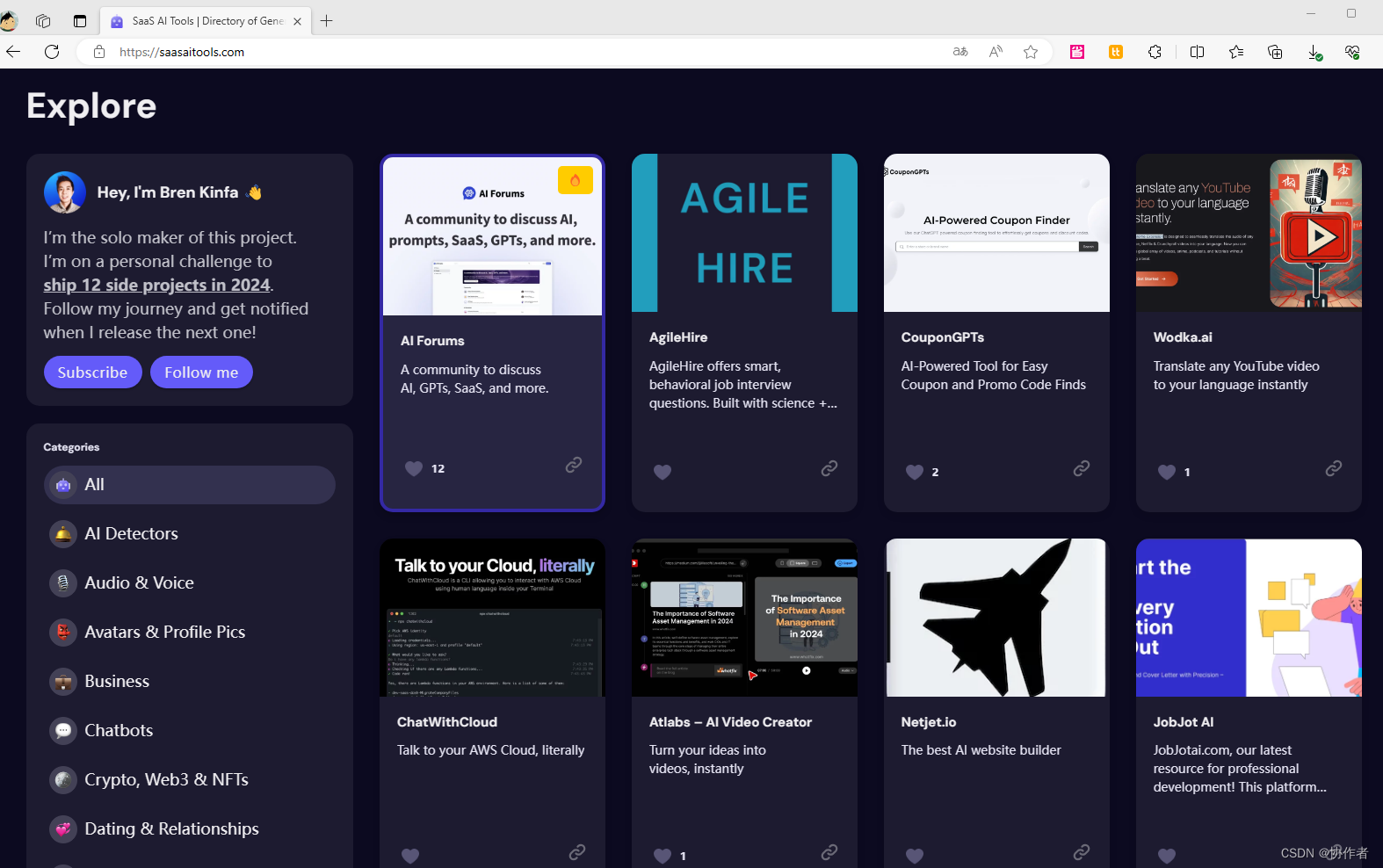This screenshot has width=1383, height=868.
Task: Like the AI Forums card heart
Action: coord(414,468)
